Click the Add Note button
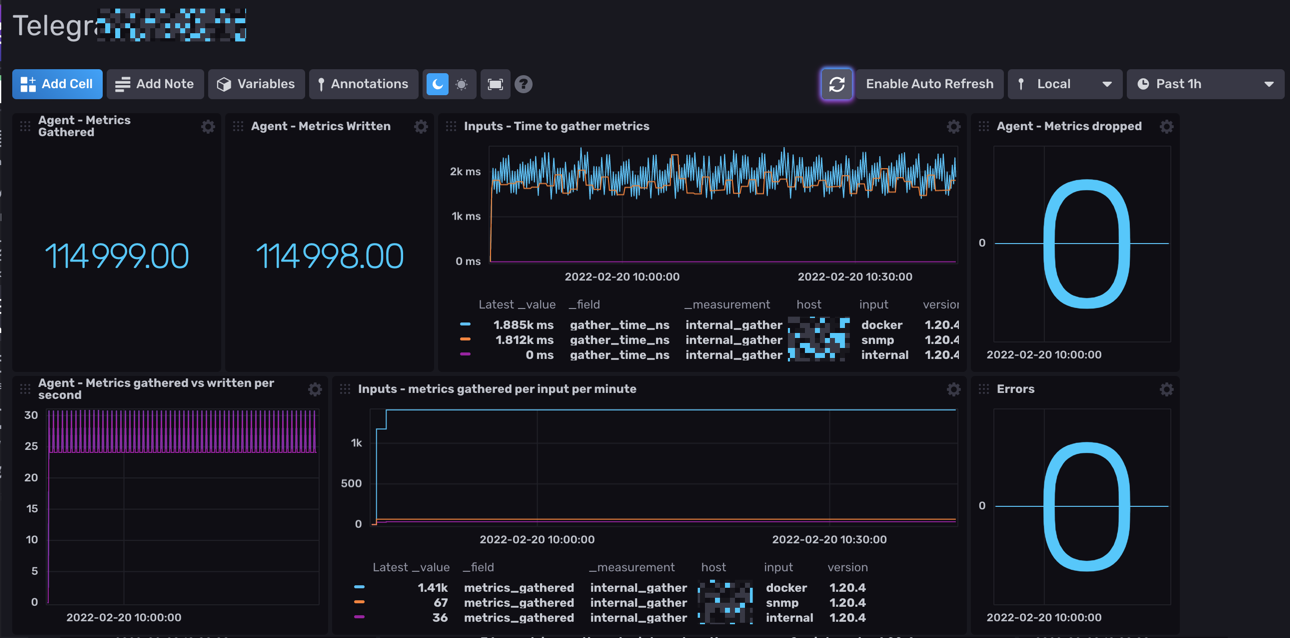 pyautogui.click(x=155, y=84)
